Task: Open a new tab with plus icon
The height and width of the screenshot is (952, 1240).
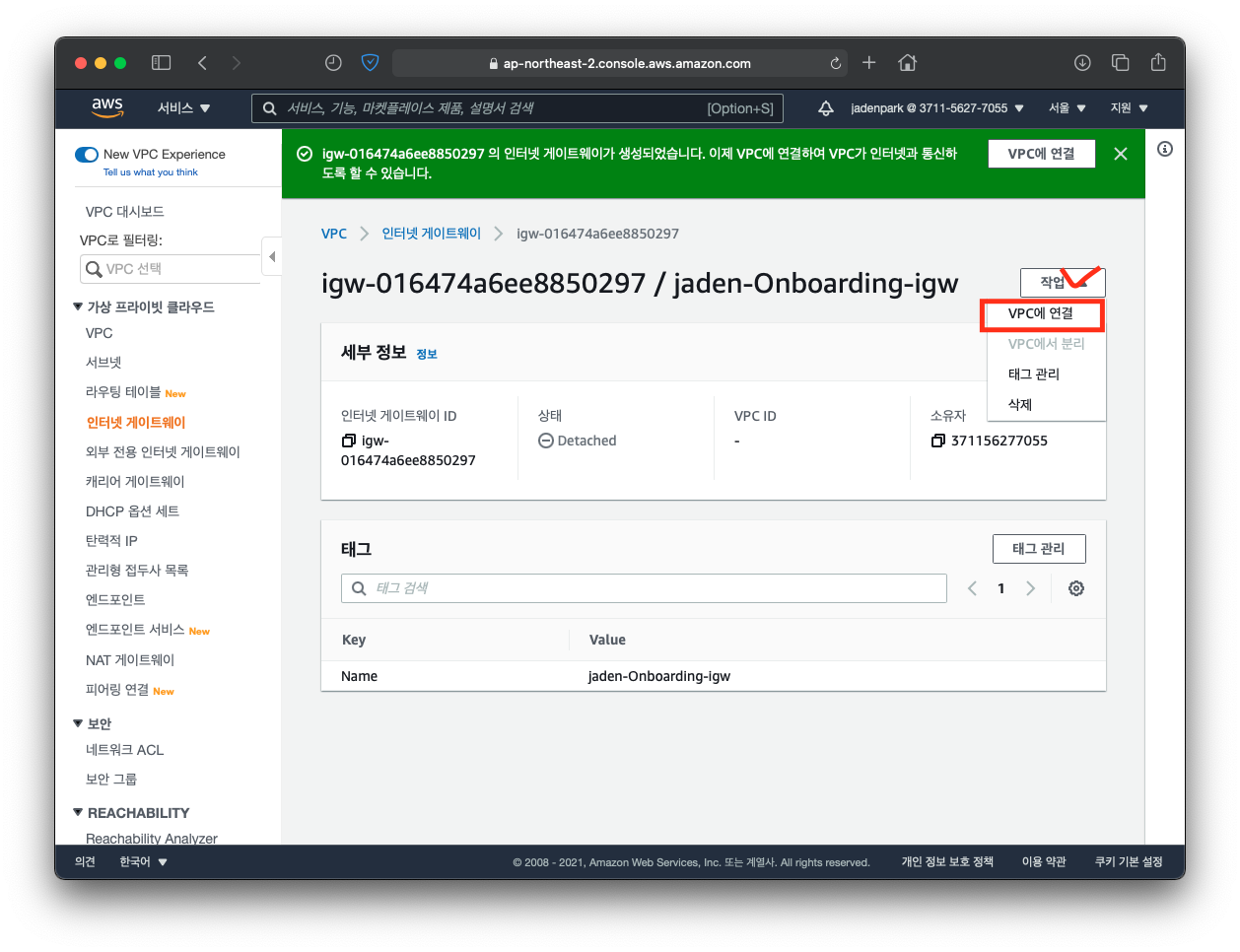Action: coord(868,63)
